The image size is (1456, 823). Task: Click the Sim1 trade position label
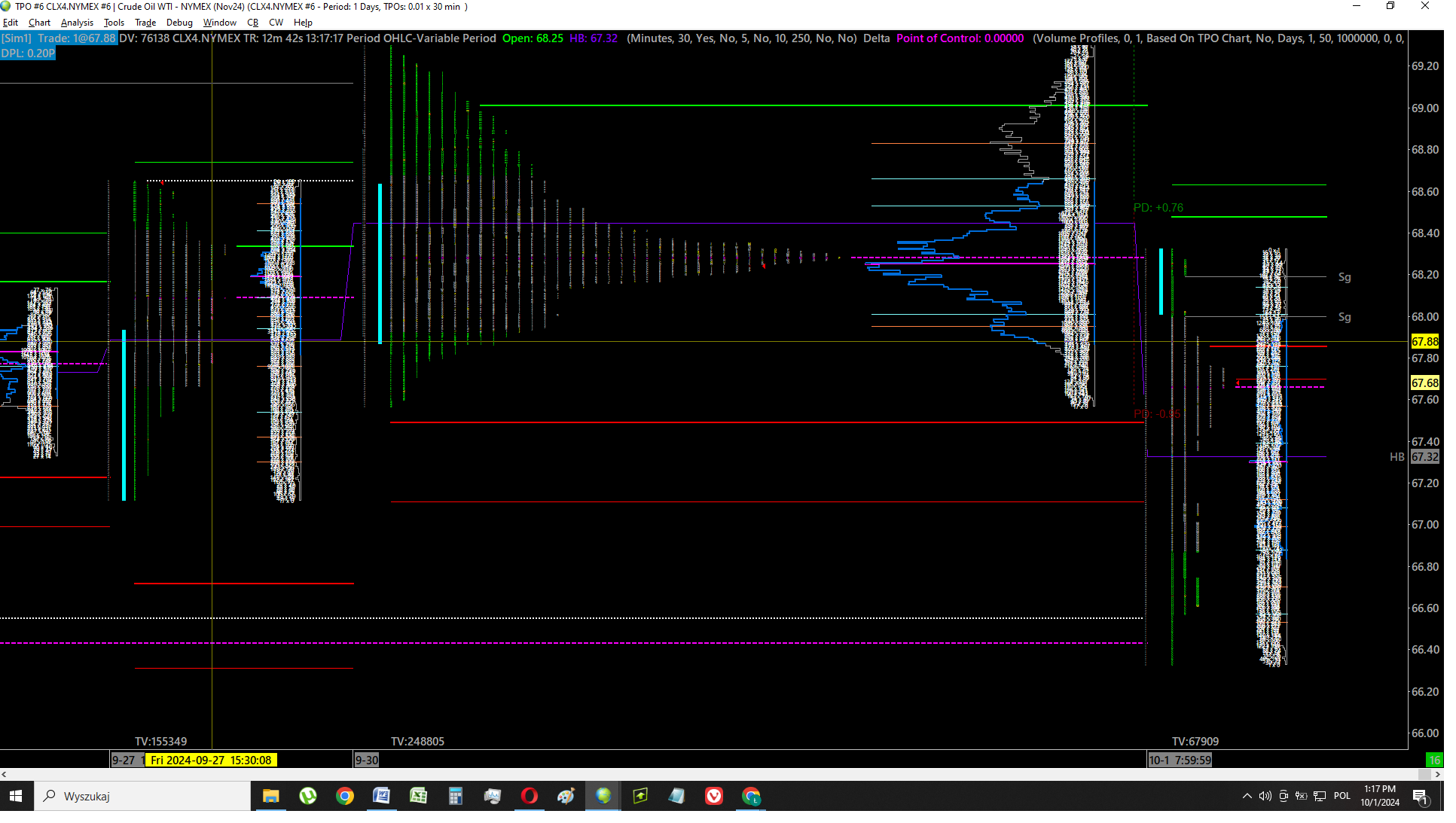59,38
